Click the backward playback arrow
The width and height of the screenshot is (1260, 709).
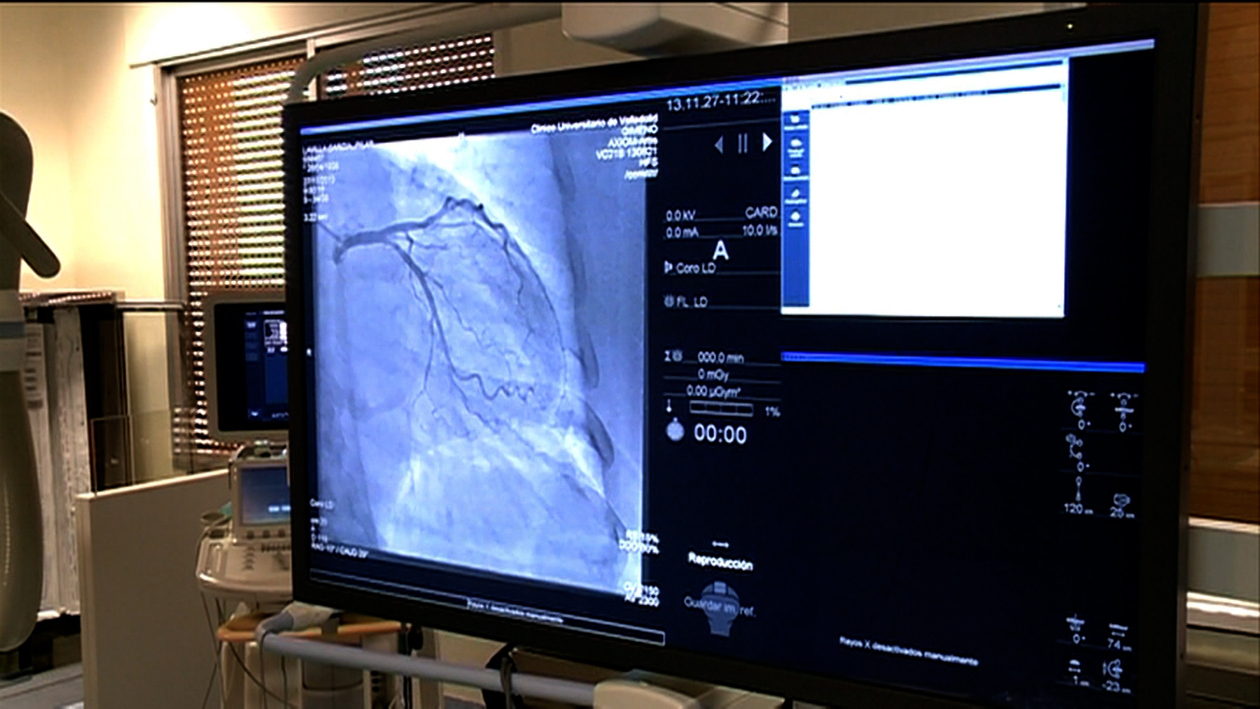pyautogui.click(x=719, y=142)
